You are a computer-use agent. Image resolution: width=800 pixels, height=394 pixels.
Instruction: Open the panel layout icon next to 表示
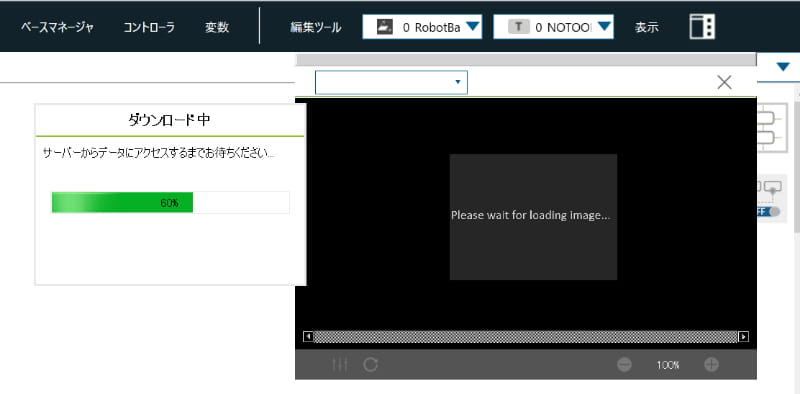click(x=702, y=27)
